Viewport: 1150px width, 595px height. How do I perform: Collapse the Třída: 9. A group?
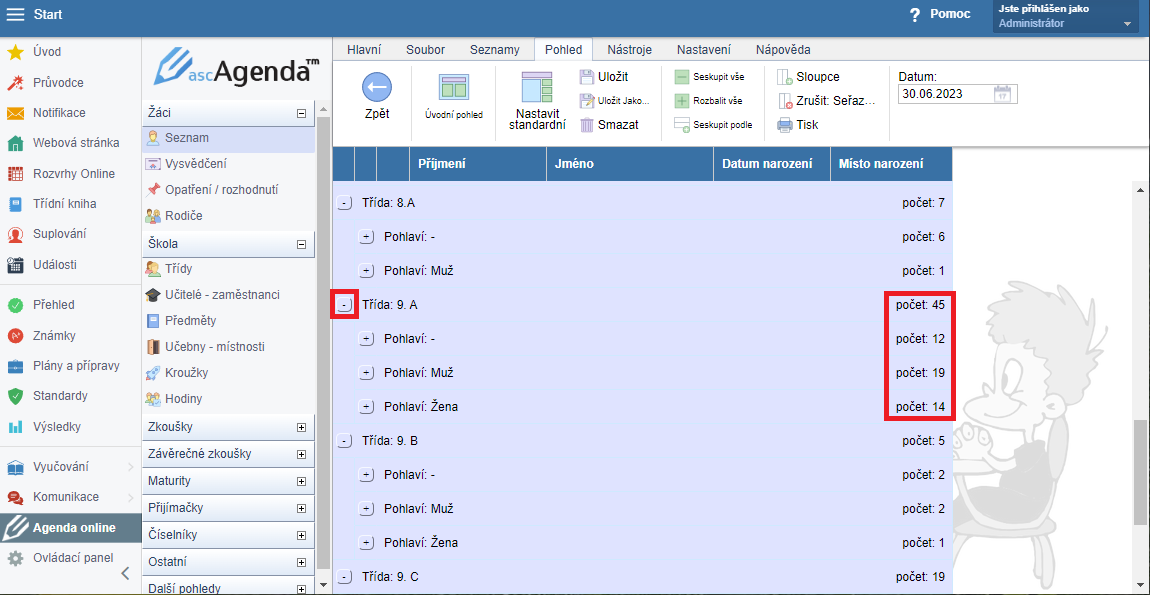tap(345, 305)
